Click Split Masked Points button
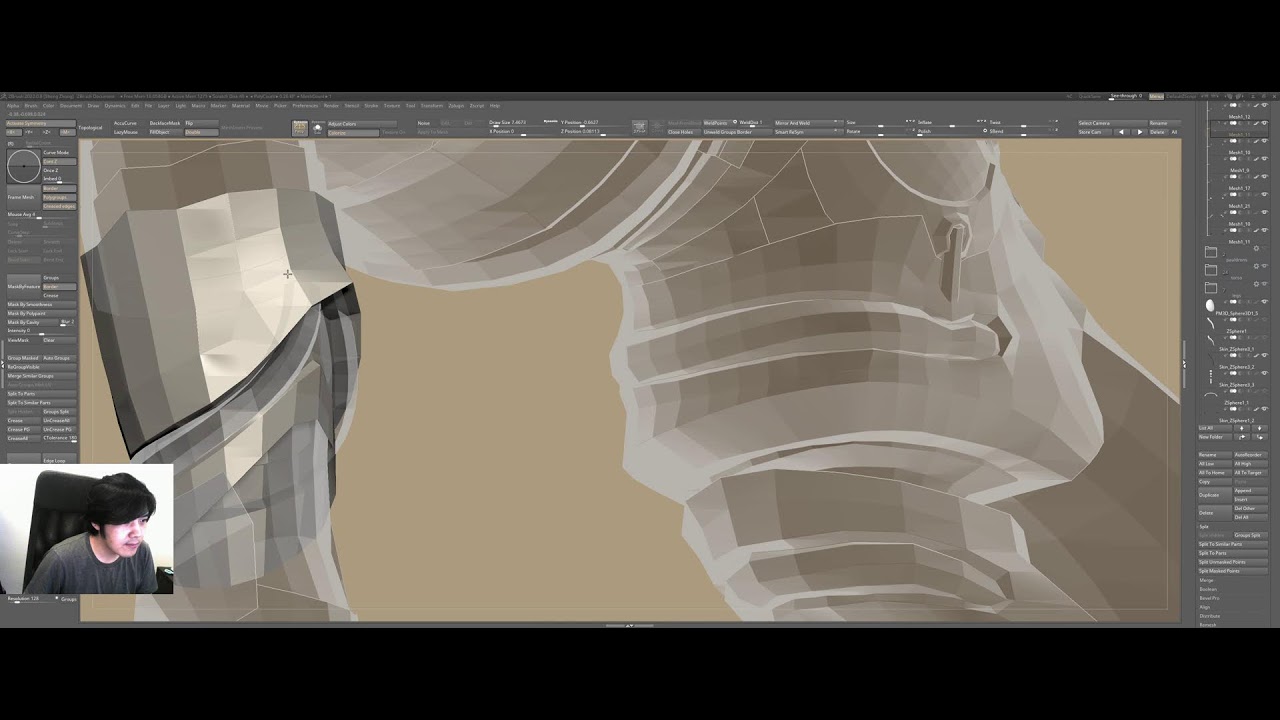 click(x=1233, y=571)
